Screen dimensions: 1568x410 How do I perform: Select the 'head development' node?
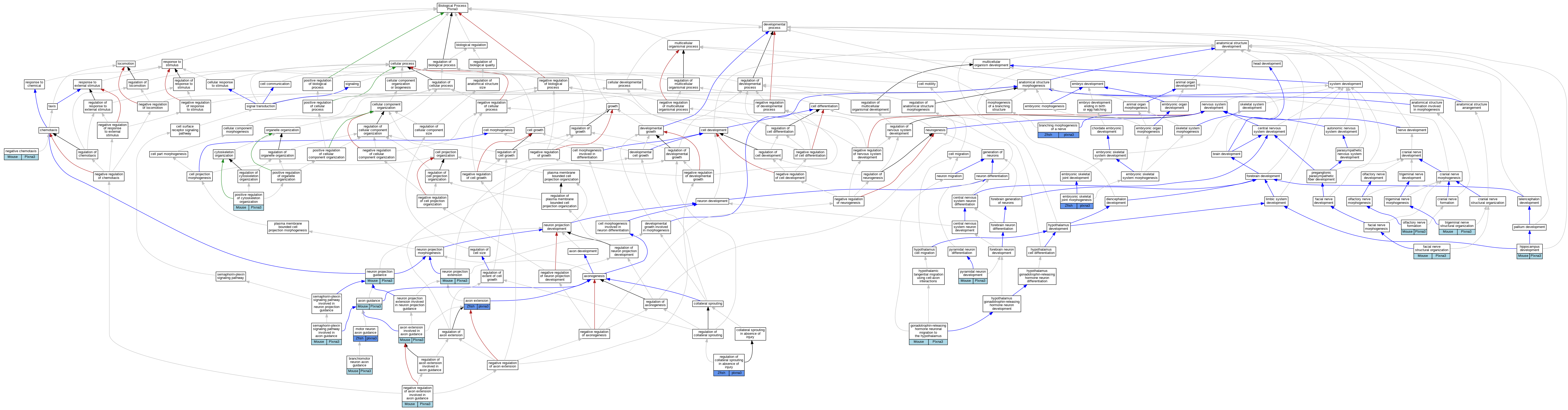point(1267,63)
